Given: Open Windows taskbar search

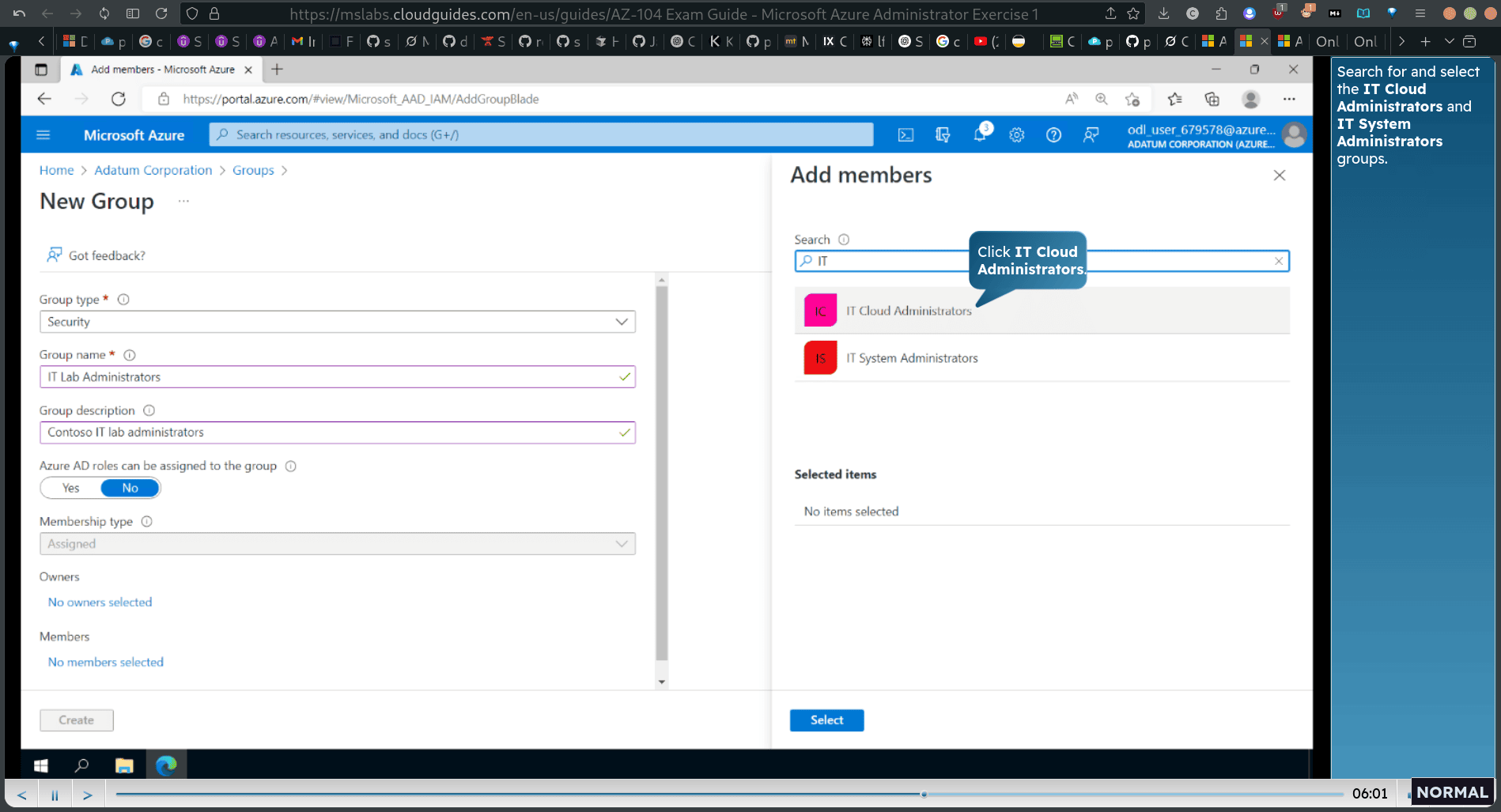Looking at the screenshot, I should [81, 765].
